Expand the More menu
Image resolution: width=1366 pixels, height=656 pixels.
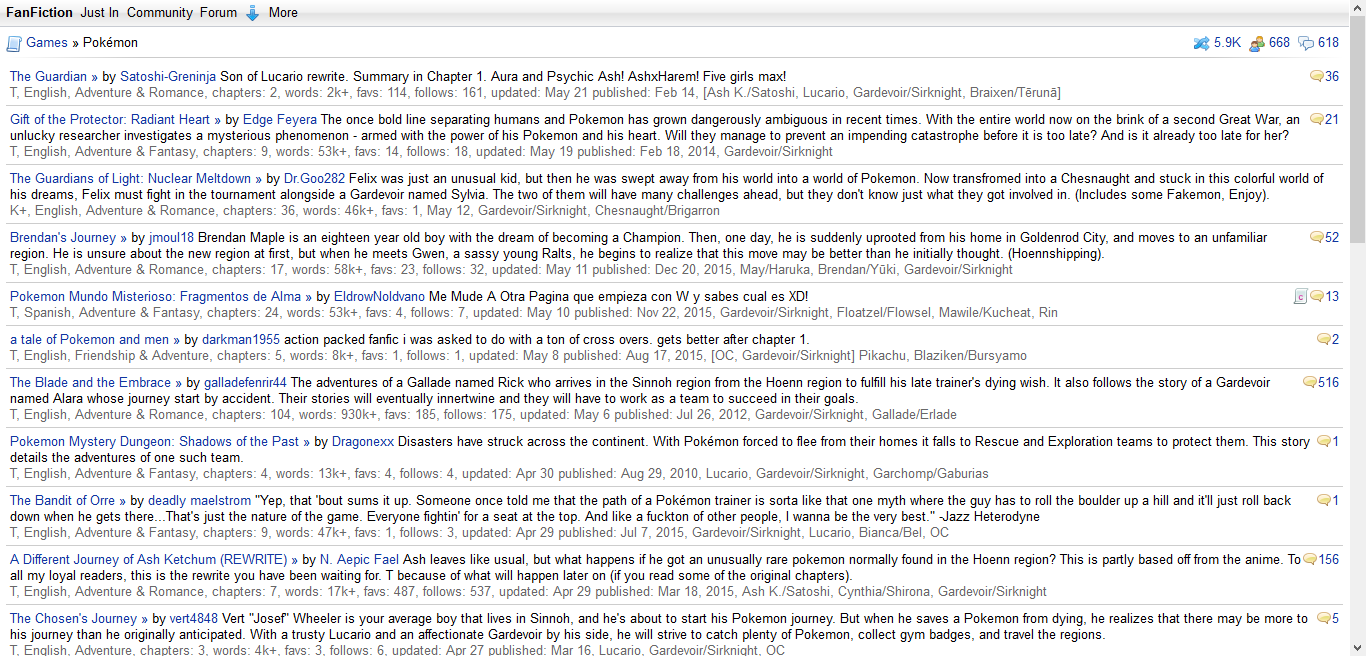point(283,13)
